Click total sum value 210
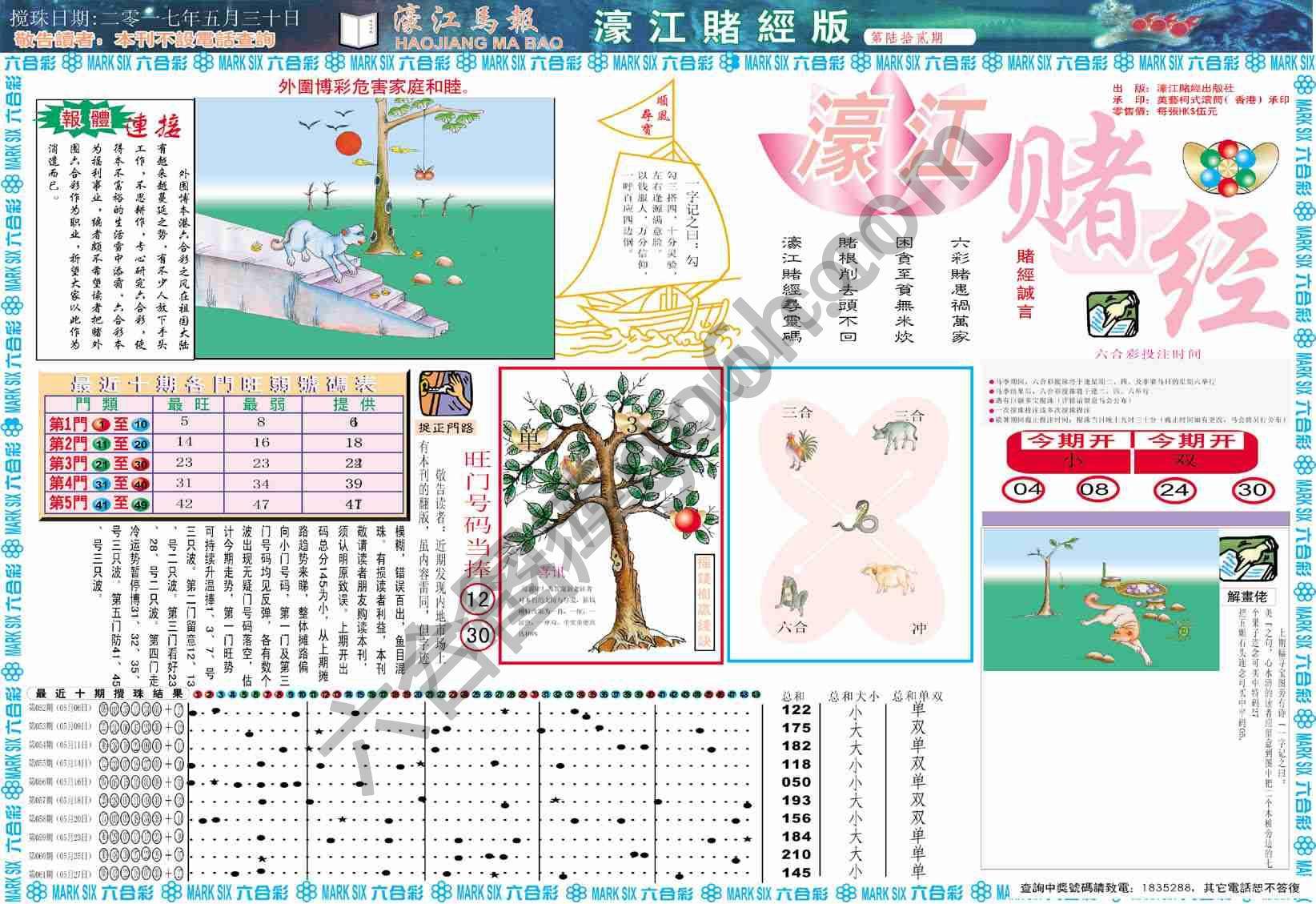 tap(796, 854)
